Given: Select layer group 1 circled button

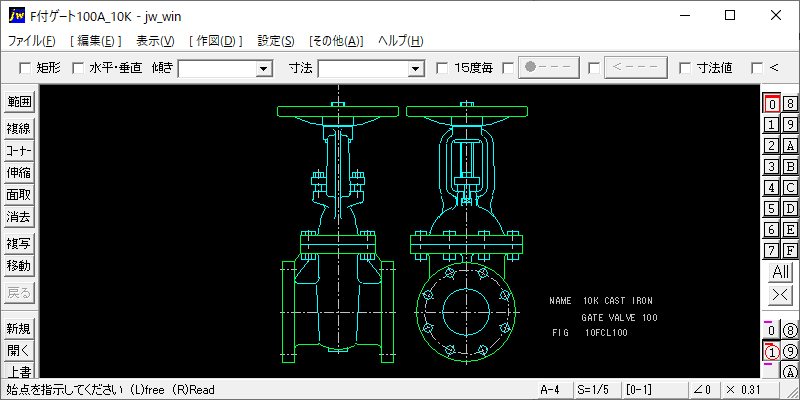Looking at the screenshot, I should coord(772,352).
